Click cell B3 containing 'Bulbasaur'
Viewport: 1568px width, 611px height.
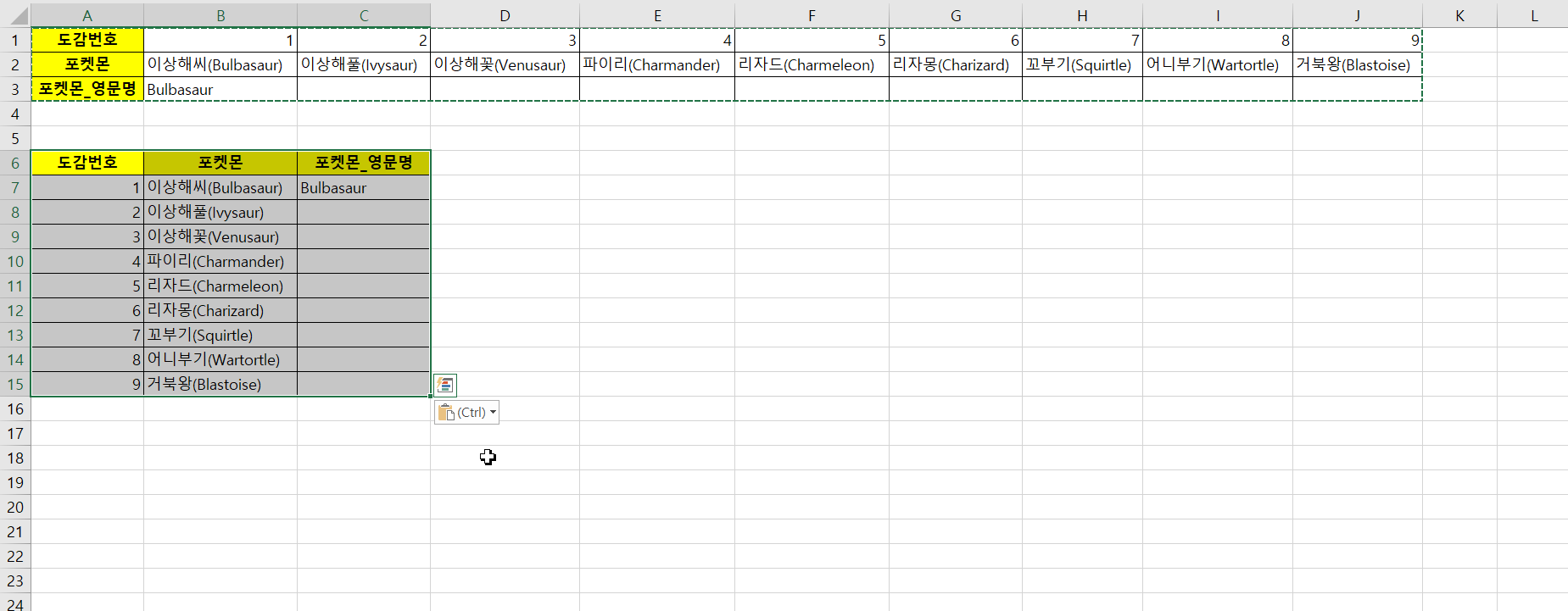pyautogui.click(x=220, y=89)
